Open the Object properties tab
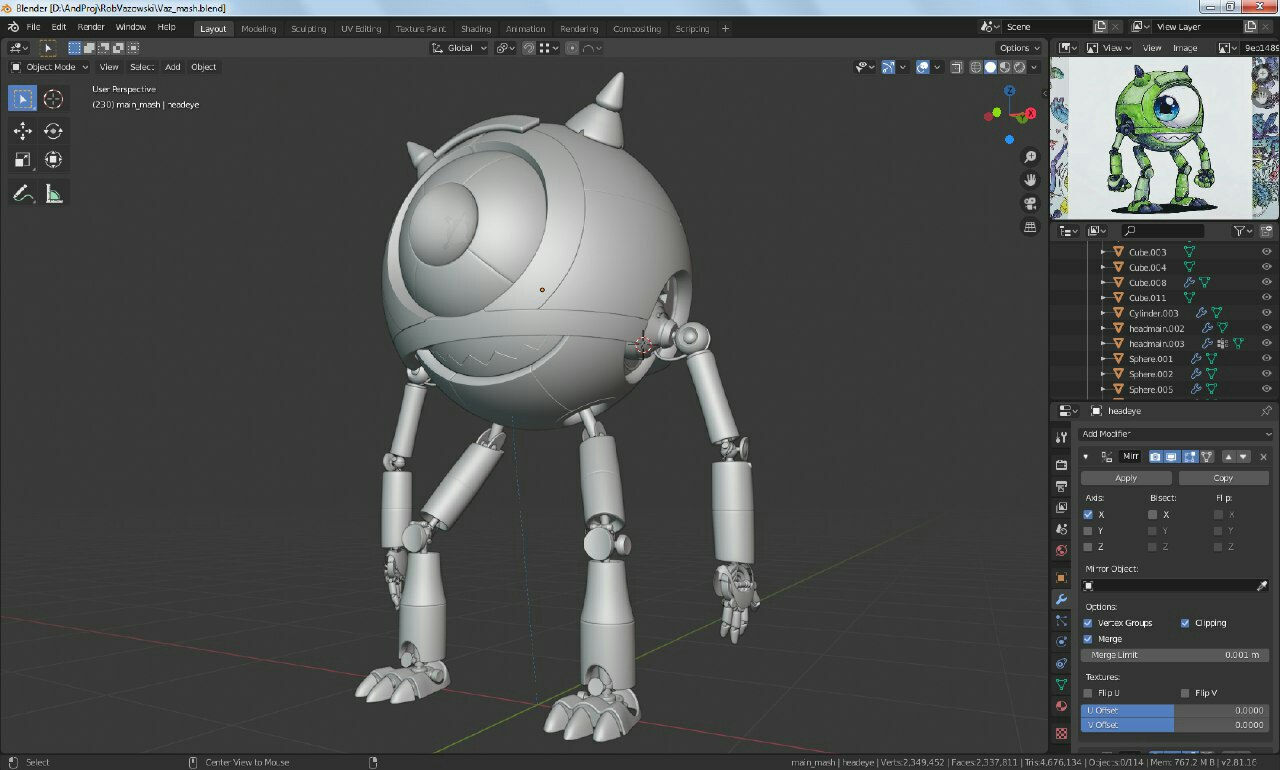 point(1061,577)
